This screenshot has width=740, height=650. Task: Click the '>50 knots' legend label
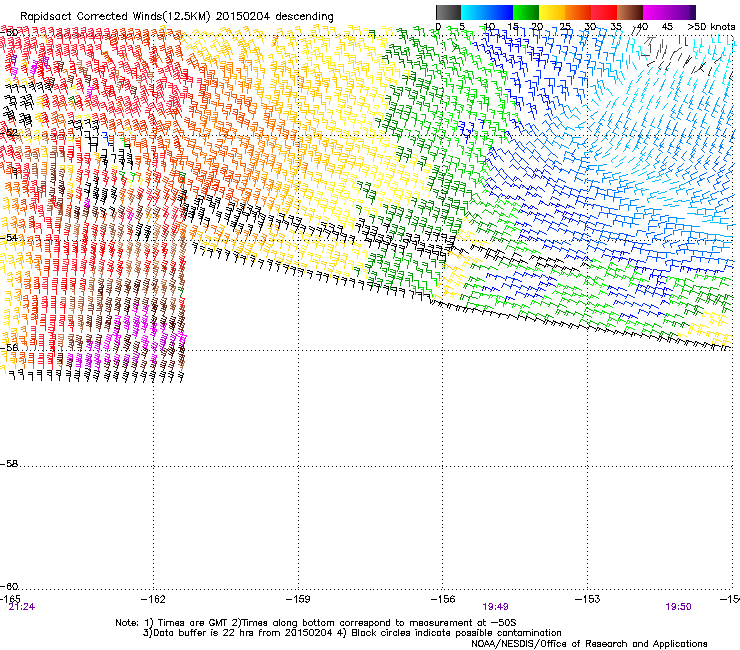point(711,27)
